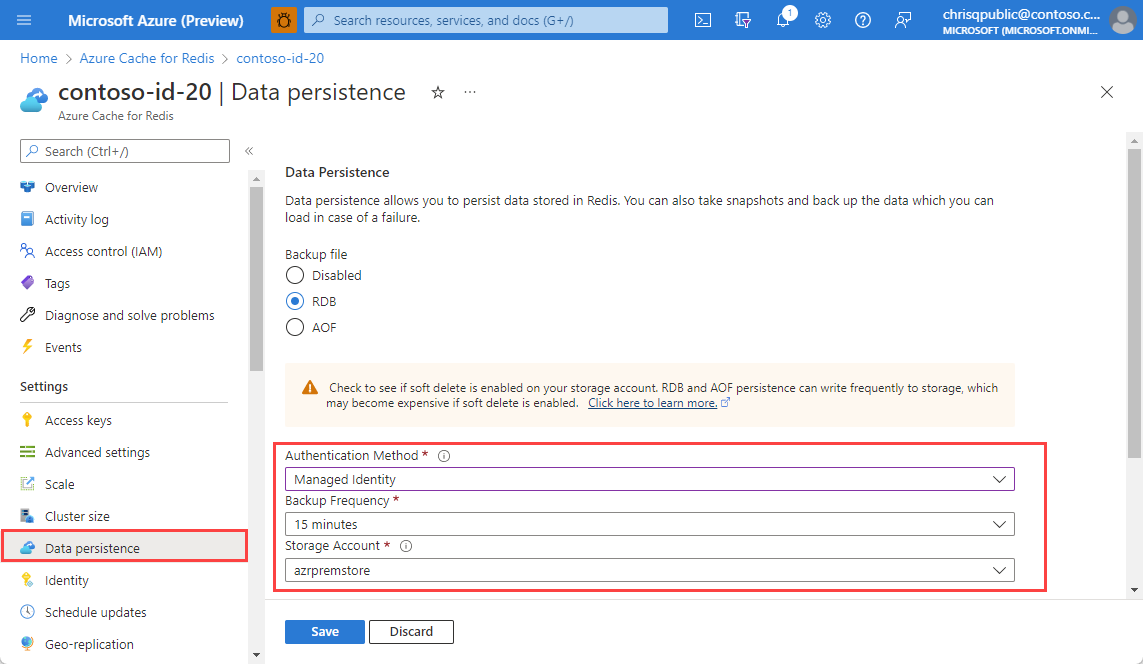Go to Access keys in the sidebar
The height and width of the screenshot is (664, 1143).
point(78,420)
